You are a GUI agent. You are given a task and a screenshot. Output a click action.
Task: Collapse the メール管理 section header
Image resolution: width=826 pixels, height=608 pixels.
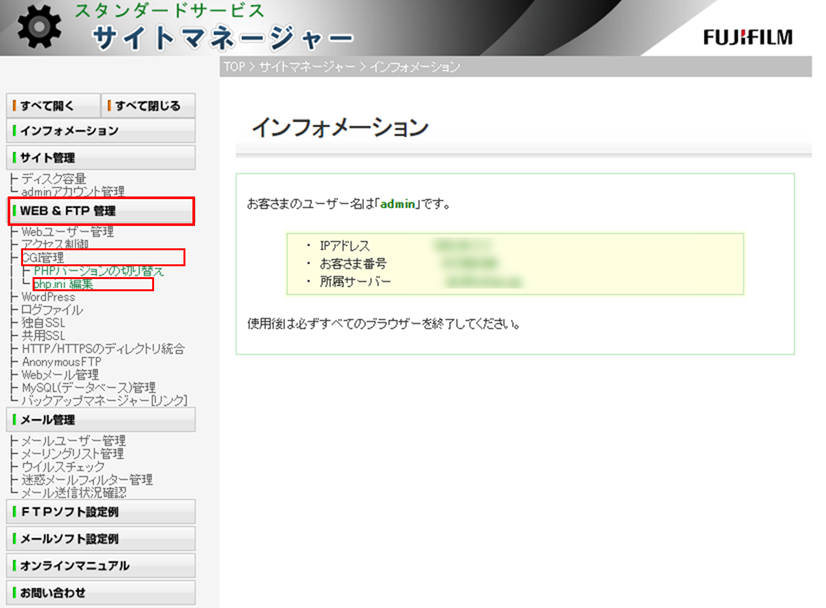[x=100, y=420]
